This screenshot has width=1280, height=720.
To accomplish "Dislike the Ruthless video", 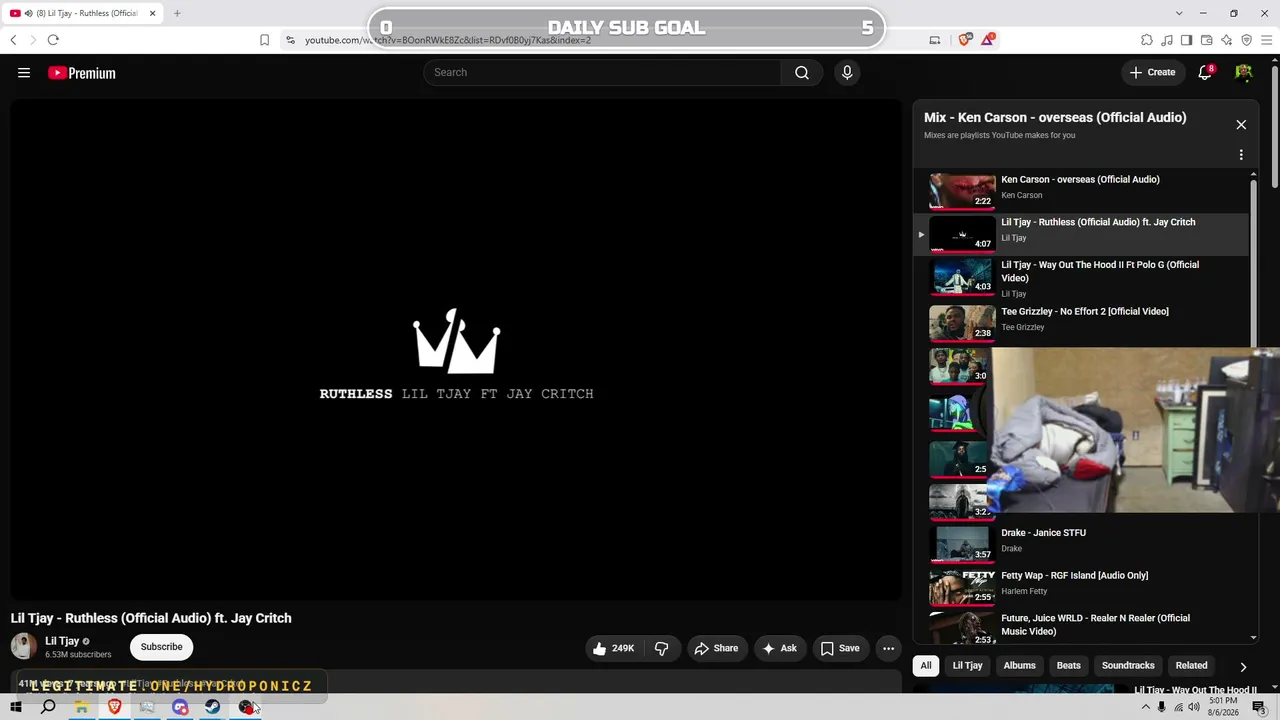I will 662,648.
